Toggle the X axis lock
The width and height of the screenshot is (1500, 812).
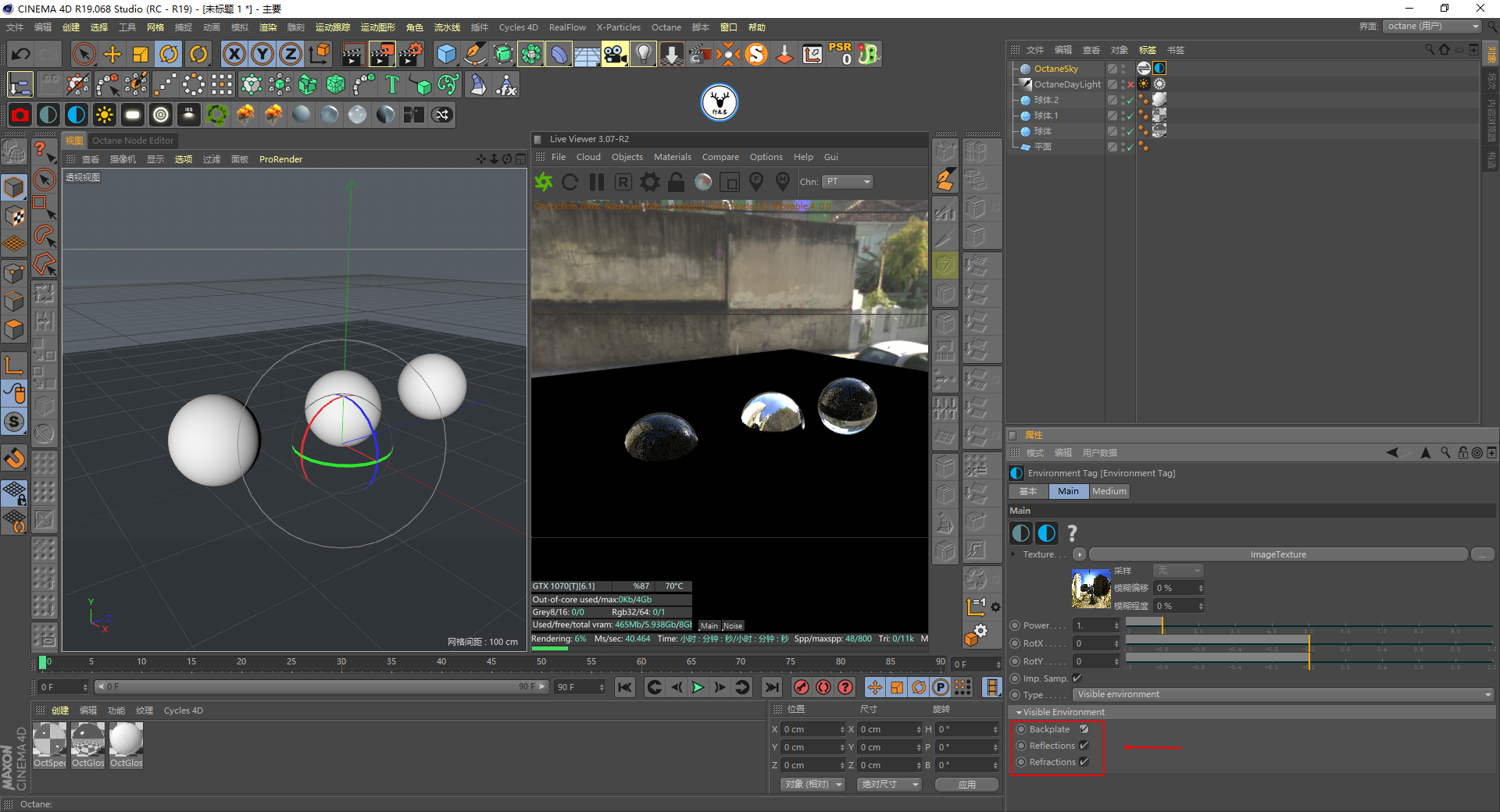tap(234, 54)
